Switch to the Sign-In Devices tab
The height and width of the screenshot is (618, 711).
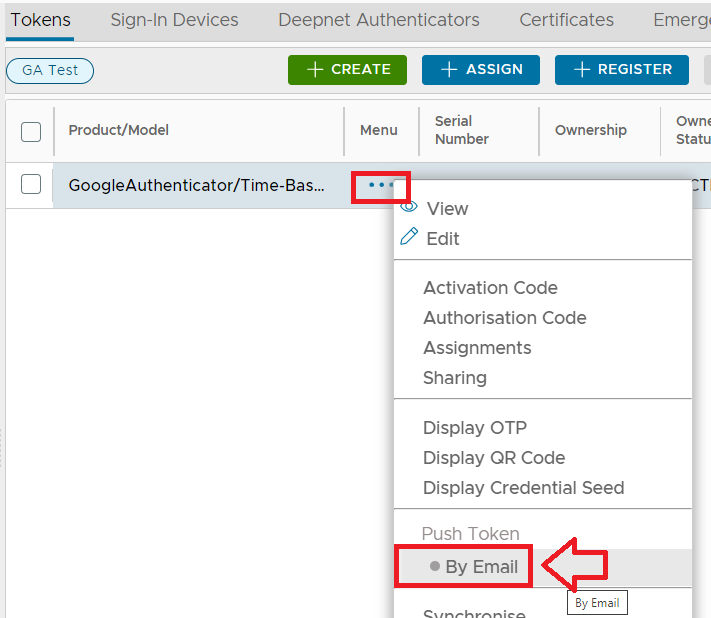click(x=174, y=20)
